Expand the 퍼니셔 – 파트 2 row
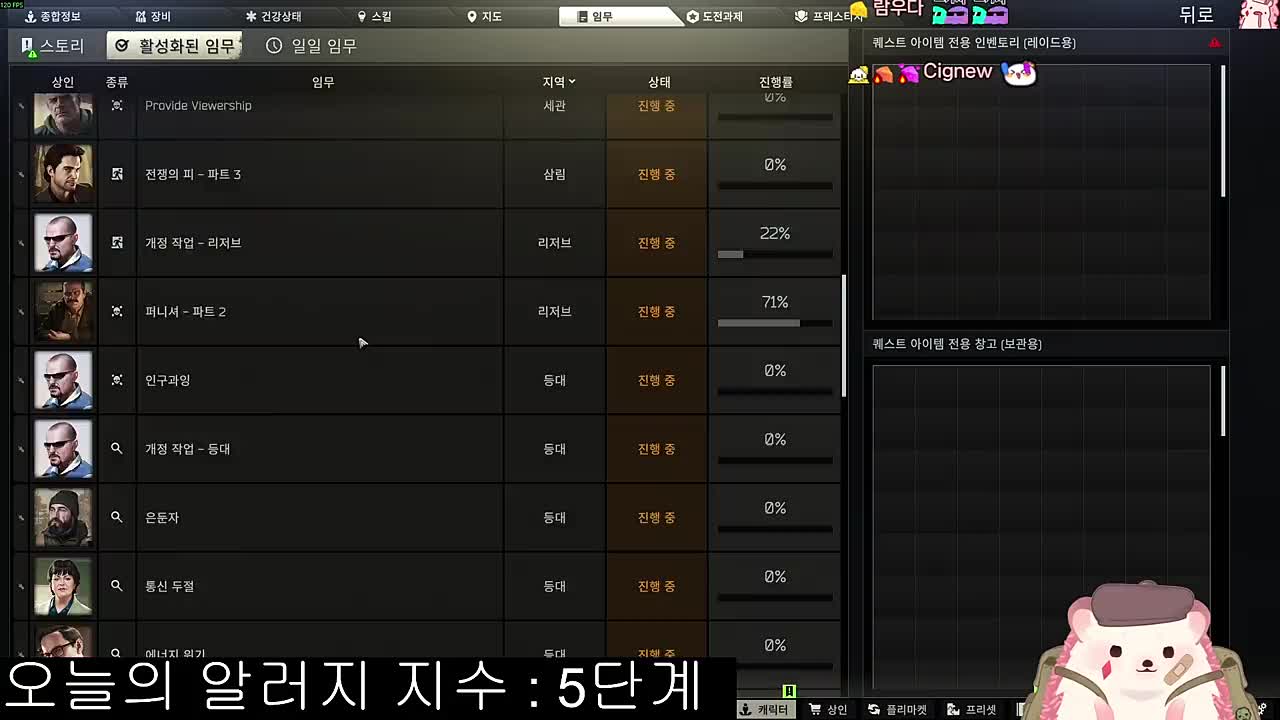The width and height of the screenshot is (1280, 720). (x=425, y=311)
